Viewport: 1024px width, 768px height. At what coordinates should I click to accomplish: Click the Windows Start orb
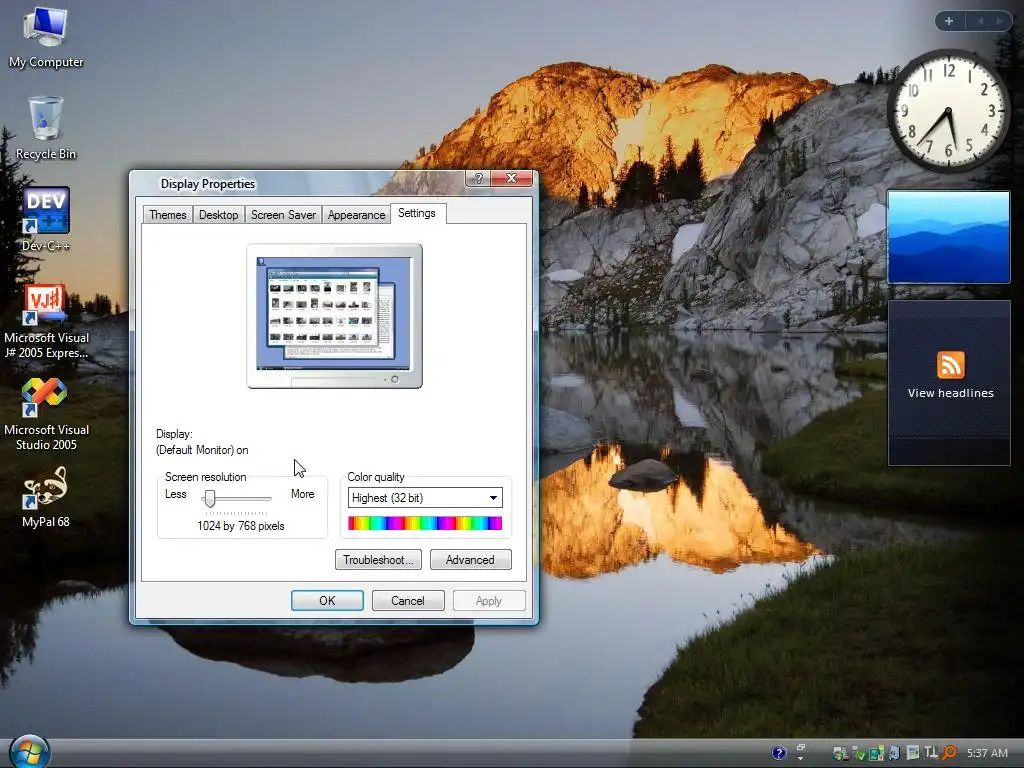coord(30,752)
